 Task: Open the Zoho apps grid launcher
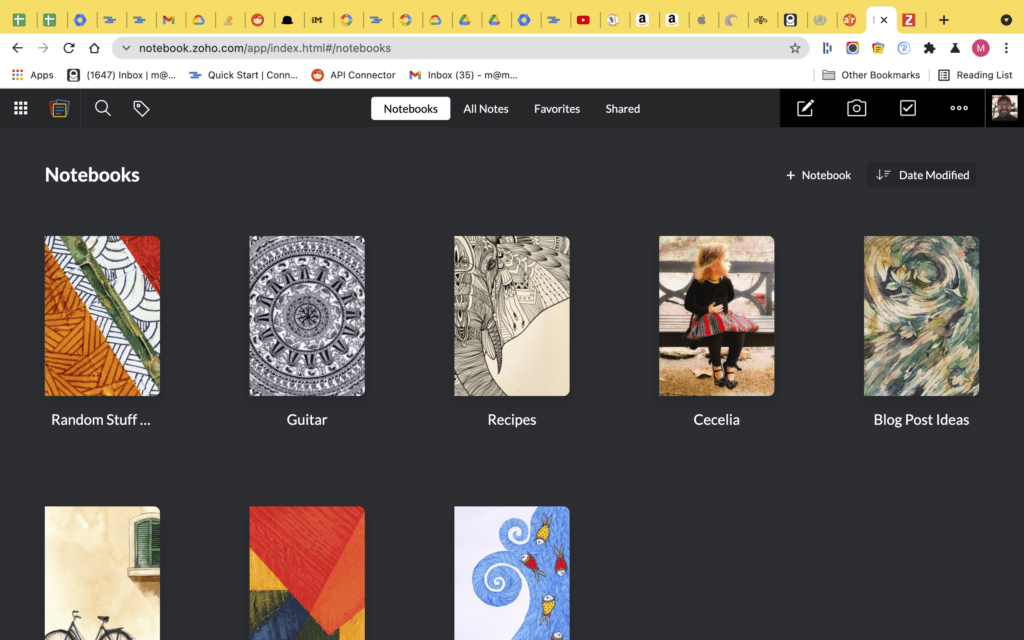click(x=20, y=108)
